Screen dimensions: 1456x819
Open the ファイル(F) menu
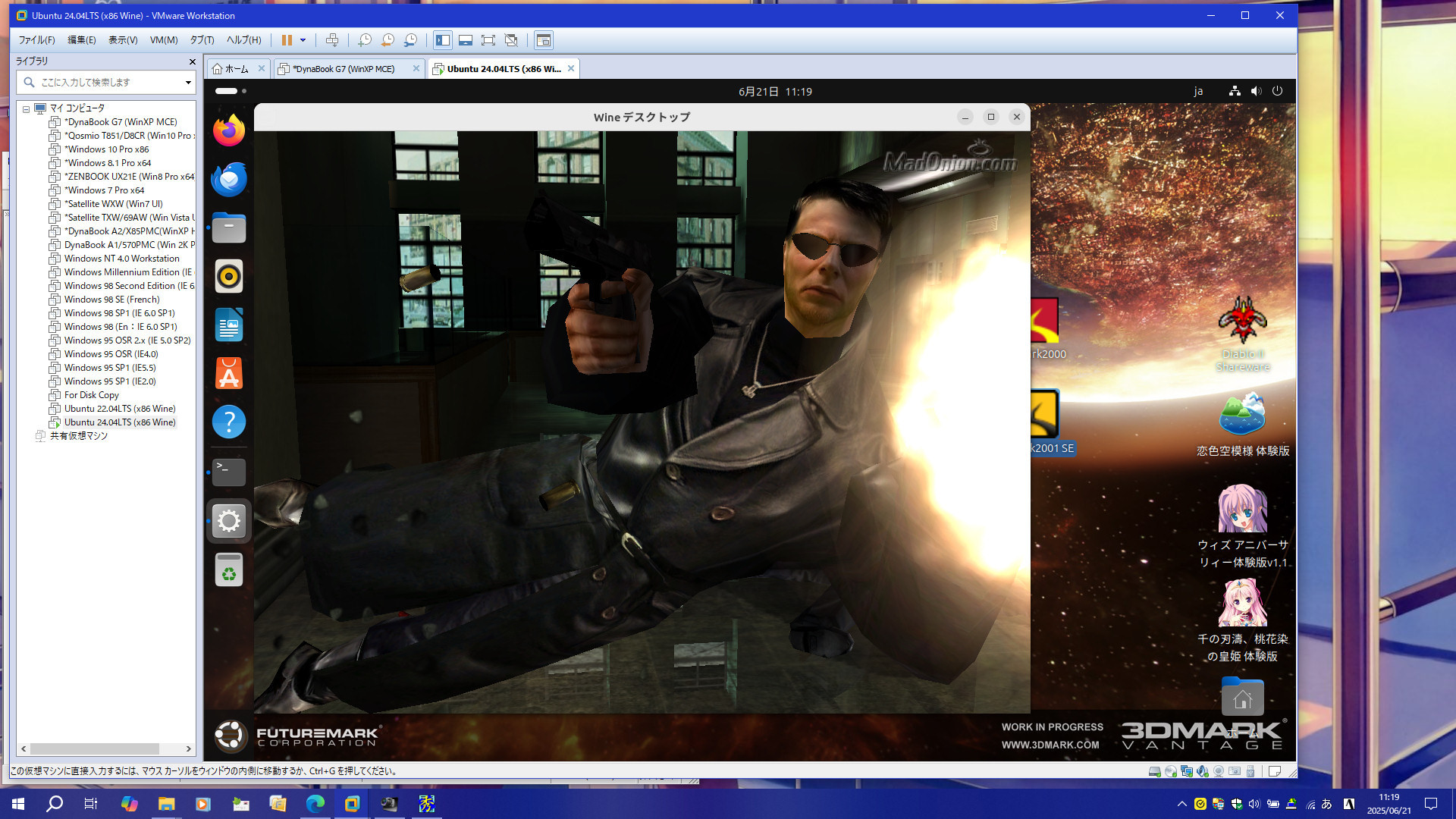point(36,40)
